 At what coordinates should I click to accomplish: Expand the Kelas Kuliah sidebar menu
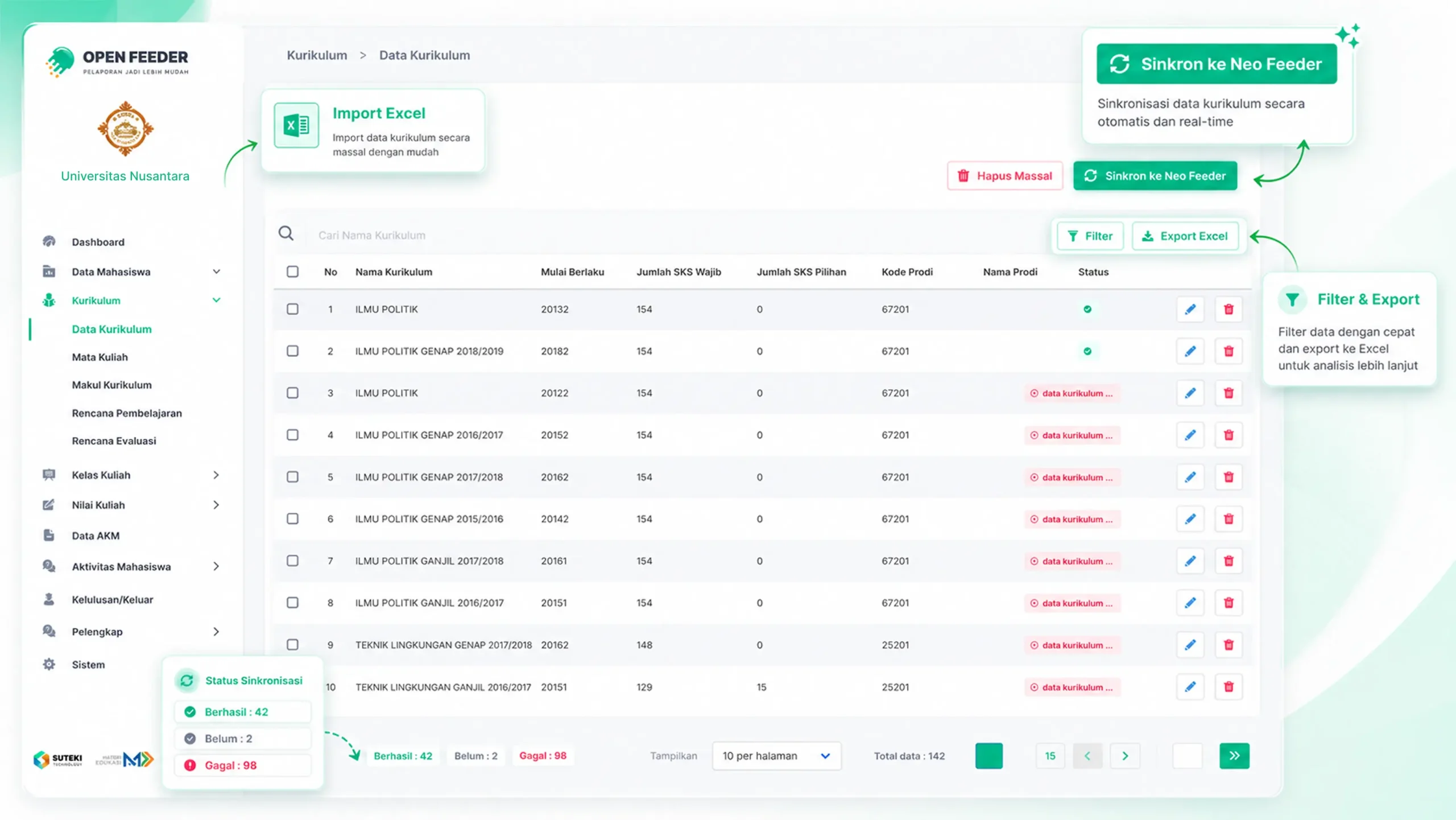(x=216, y=475)
